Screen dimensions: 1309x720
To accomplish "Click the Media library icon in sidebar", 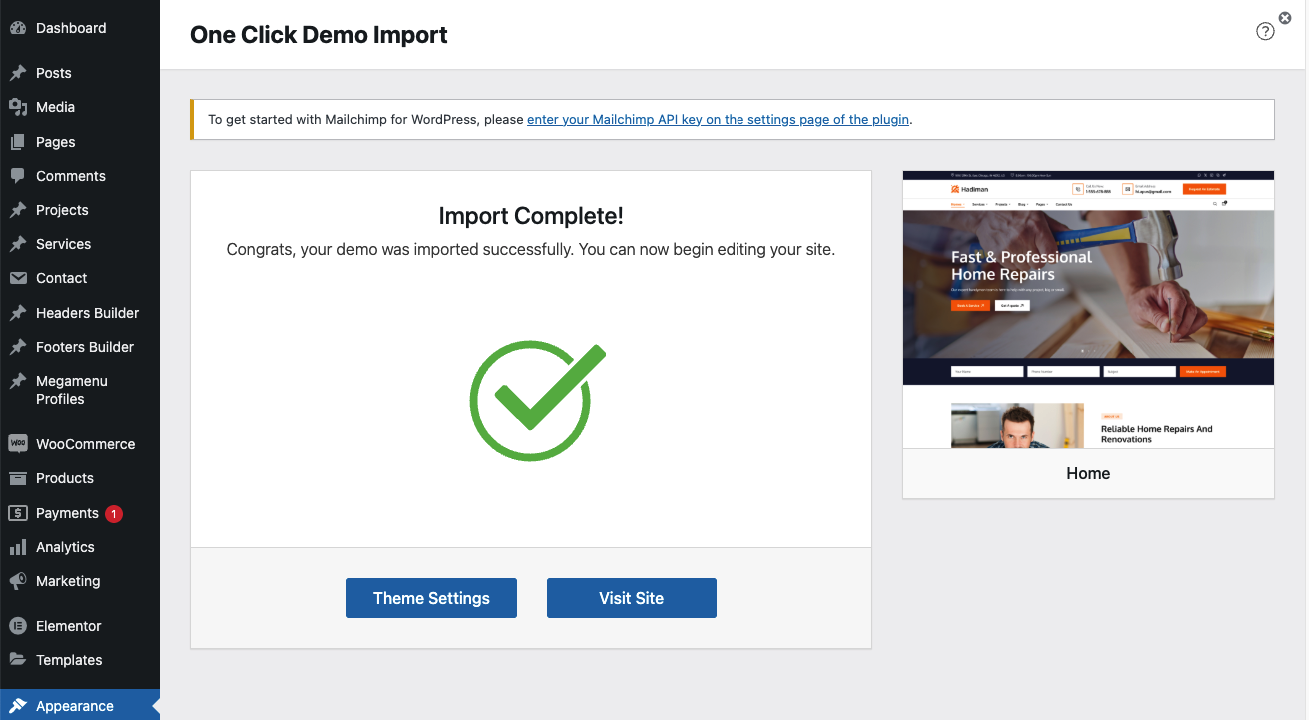I will [18, 107].
